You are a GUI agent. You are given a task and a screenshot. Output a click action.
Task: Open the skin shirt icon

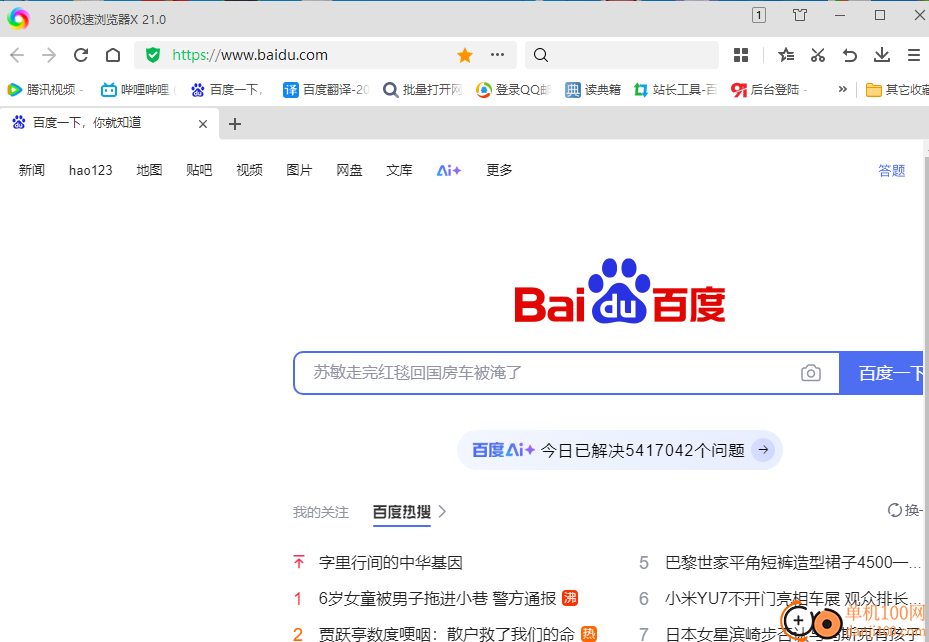click(x=800, y=15)
